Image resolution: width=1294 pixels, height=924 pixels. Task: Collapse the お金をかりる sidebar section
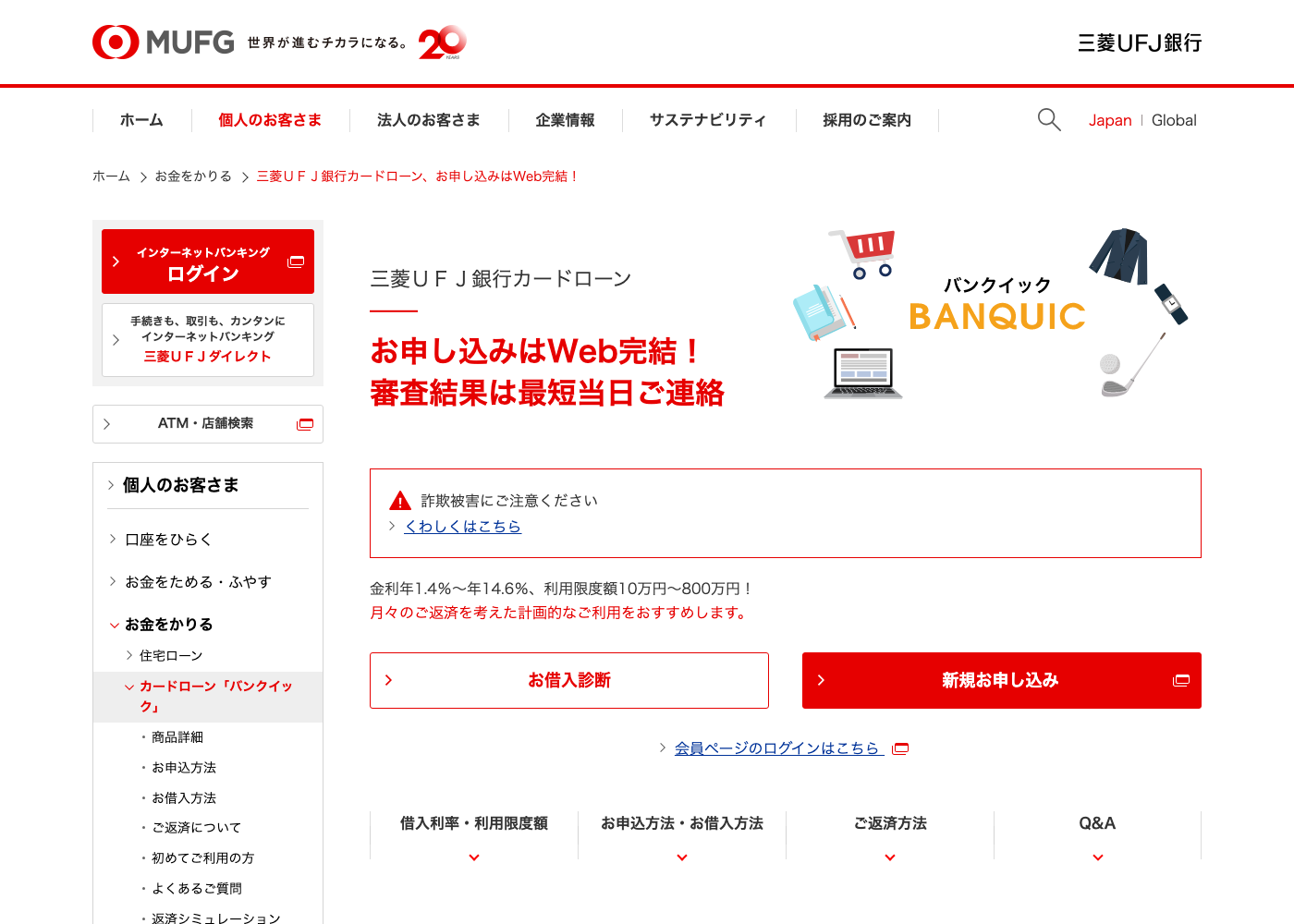pyautogui.click(x=168, y=625)
